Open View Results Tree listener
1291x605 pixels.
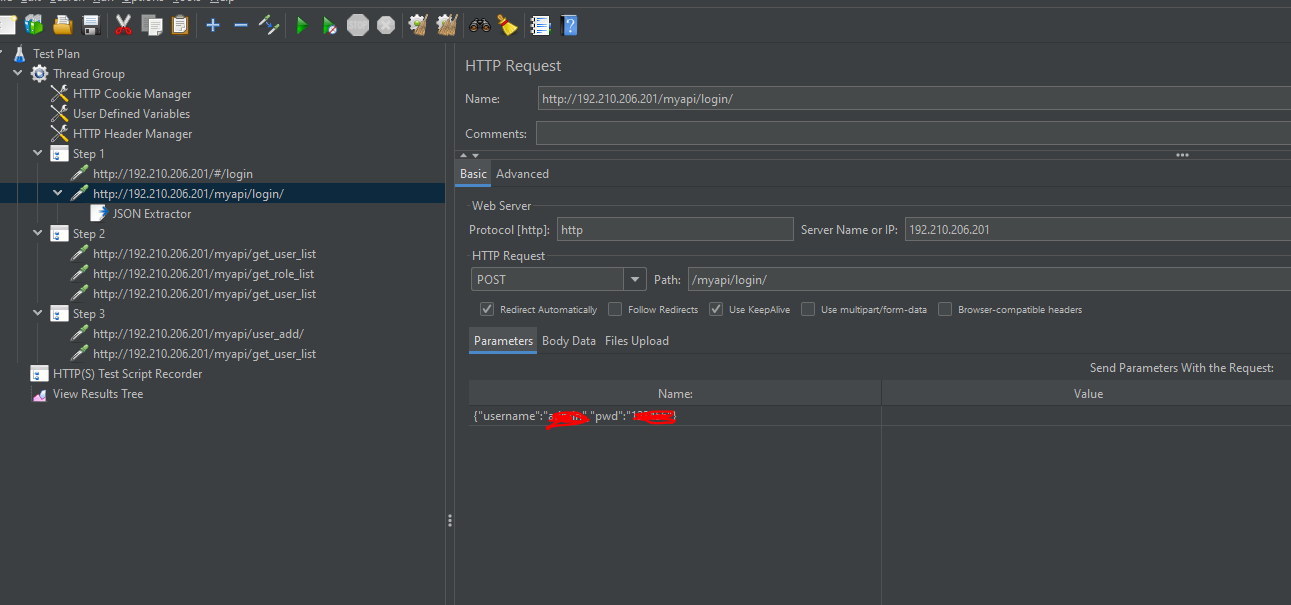click(x=97, y=394)
